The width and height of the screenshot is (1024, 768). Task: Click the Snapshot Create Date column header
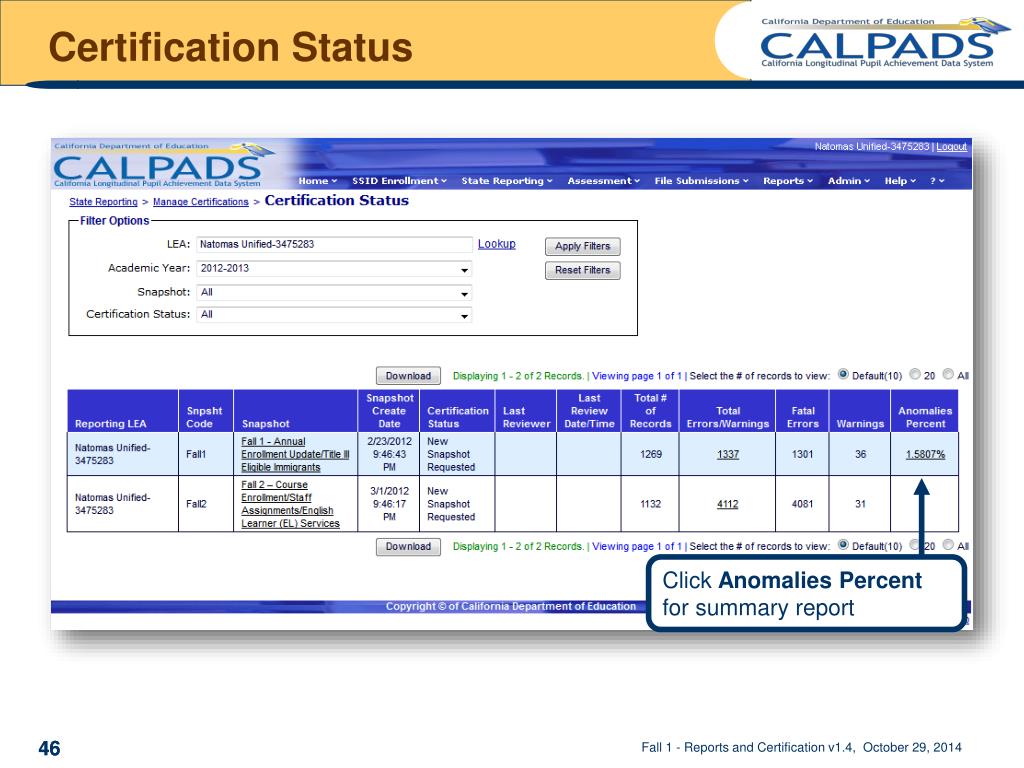[x=389, y=411]
